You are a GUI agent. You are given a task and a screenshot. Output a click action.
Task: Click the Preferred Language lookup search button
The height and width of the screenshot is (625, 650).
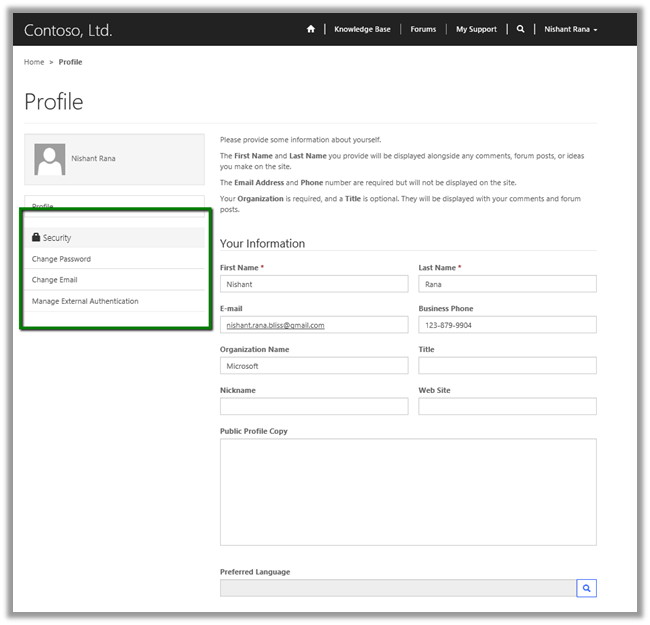point(586,588)
